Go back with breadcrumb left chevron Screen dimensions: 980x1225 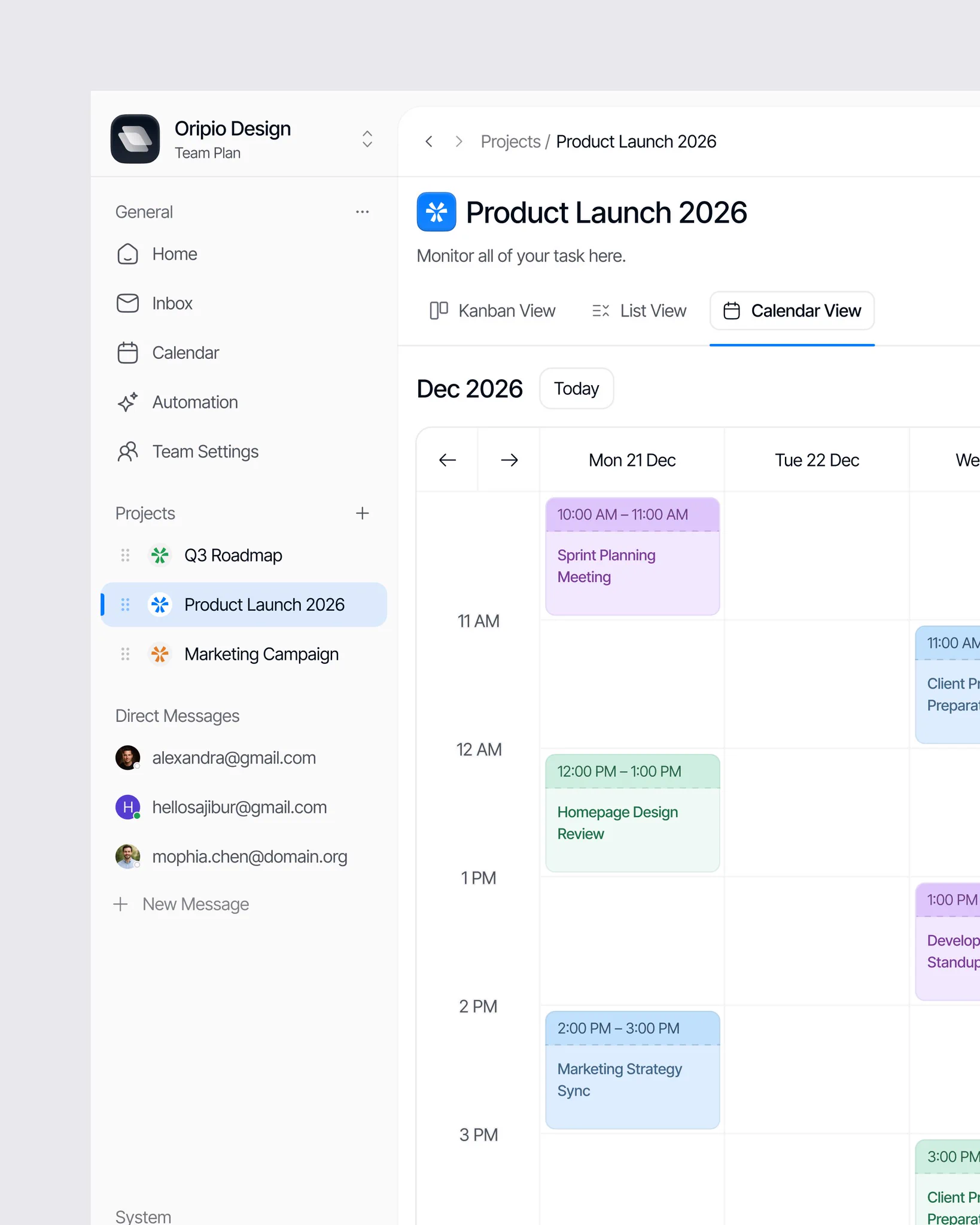point(429,142)
